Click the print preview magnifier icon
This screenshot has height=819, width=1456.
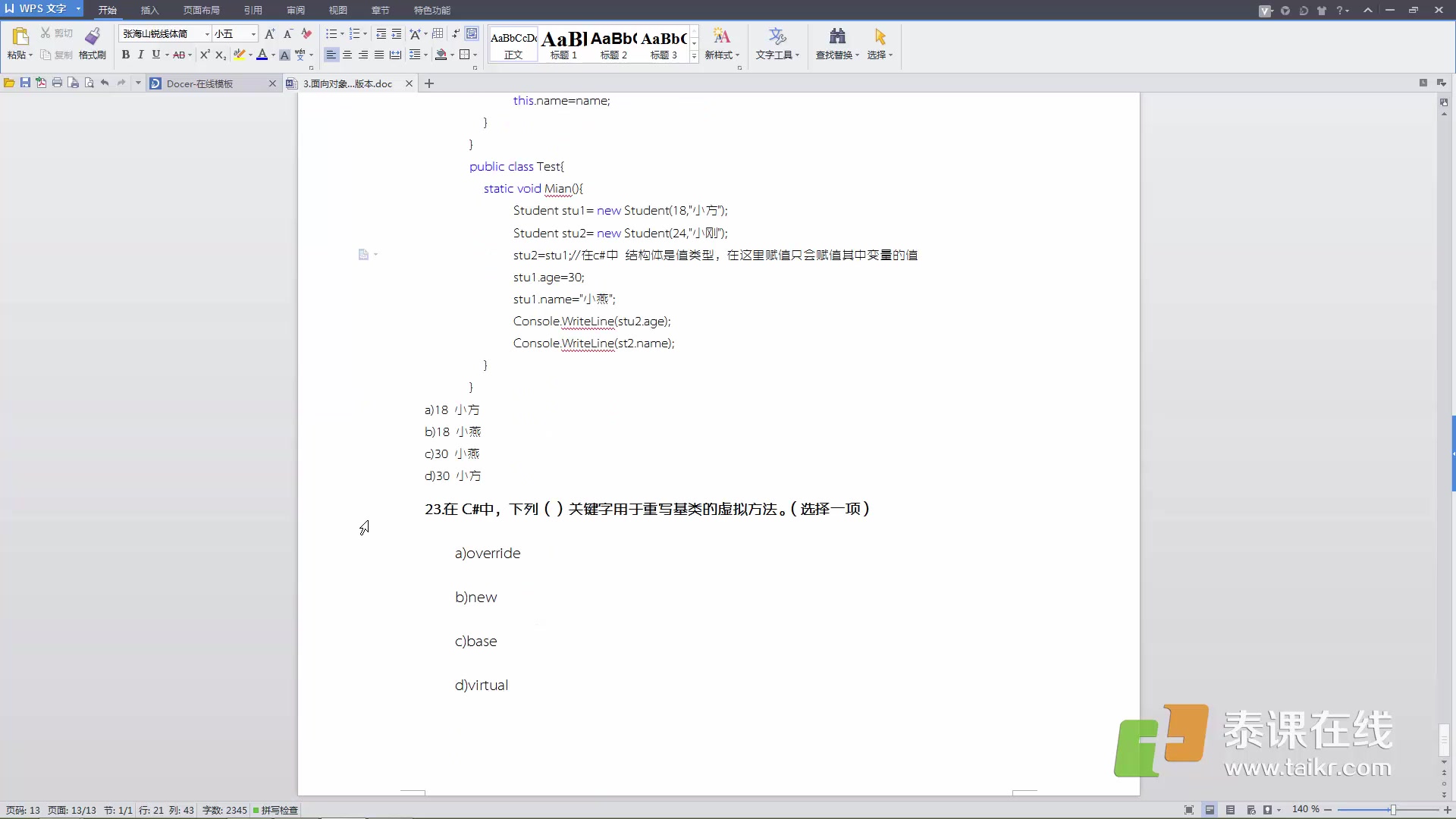(89, 83)
